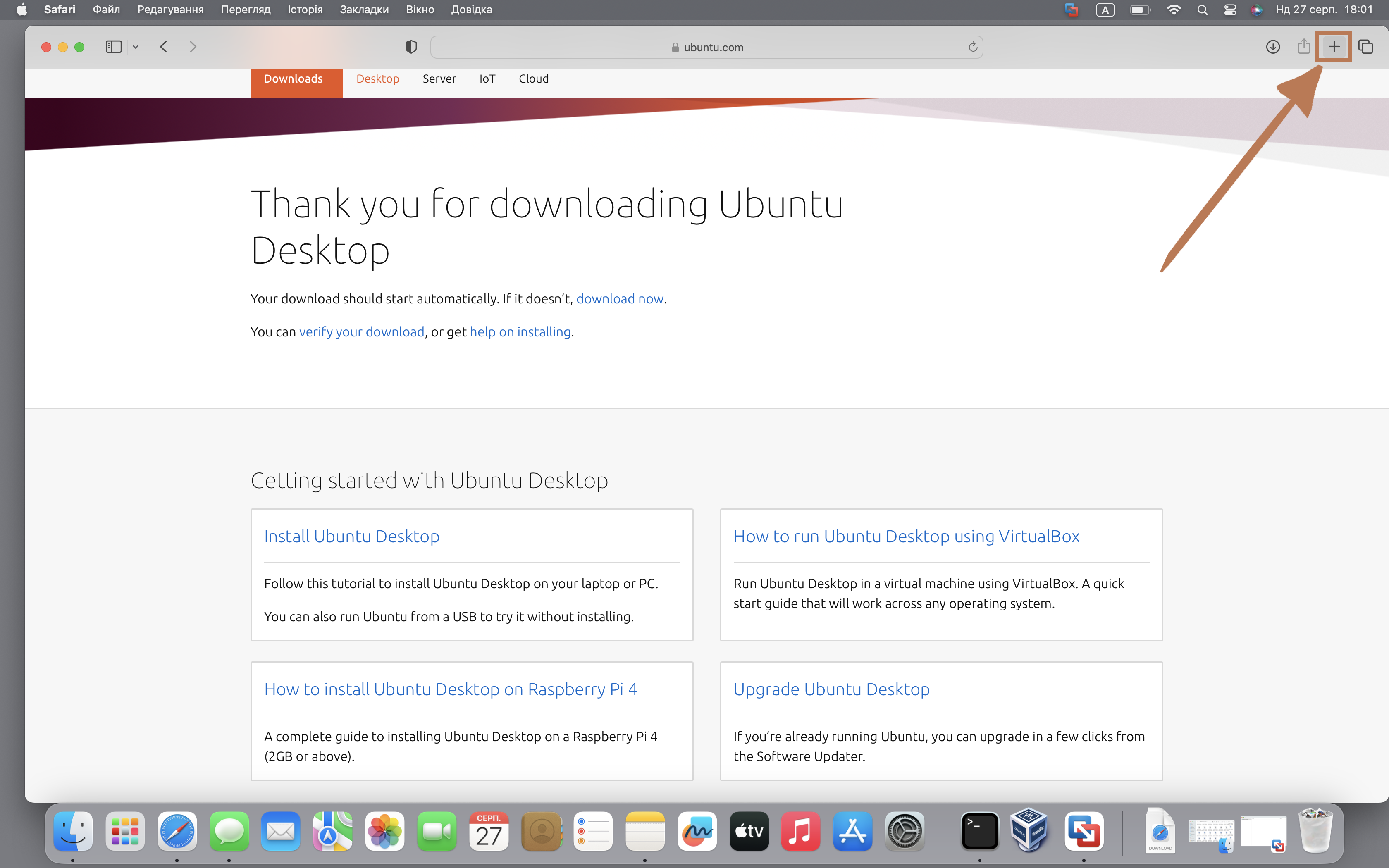Open the Закладки menu
The image size is (1389, 868).
coord(364,10)
